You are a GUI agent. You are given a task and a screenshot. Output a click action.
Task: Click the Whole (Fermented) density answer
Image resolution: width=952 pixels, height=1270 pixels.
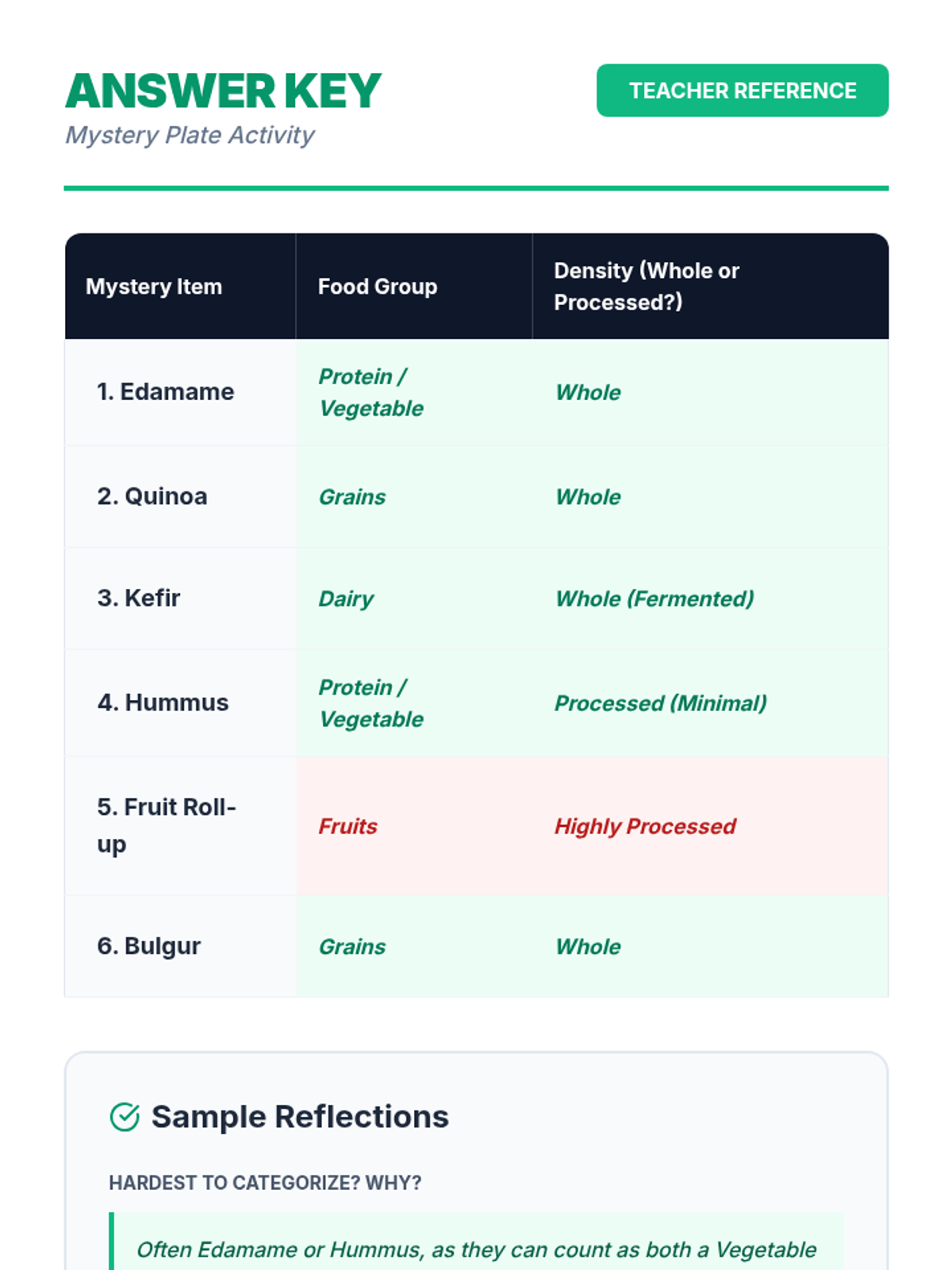654,598
